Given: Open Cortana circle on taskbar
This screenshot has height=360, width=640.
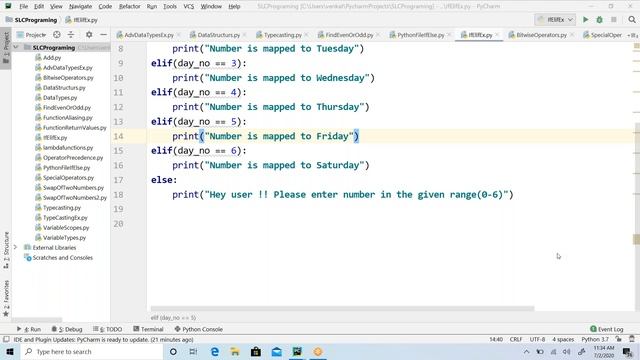Looking at the screenshot, I should click(x=173, y=351).
